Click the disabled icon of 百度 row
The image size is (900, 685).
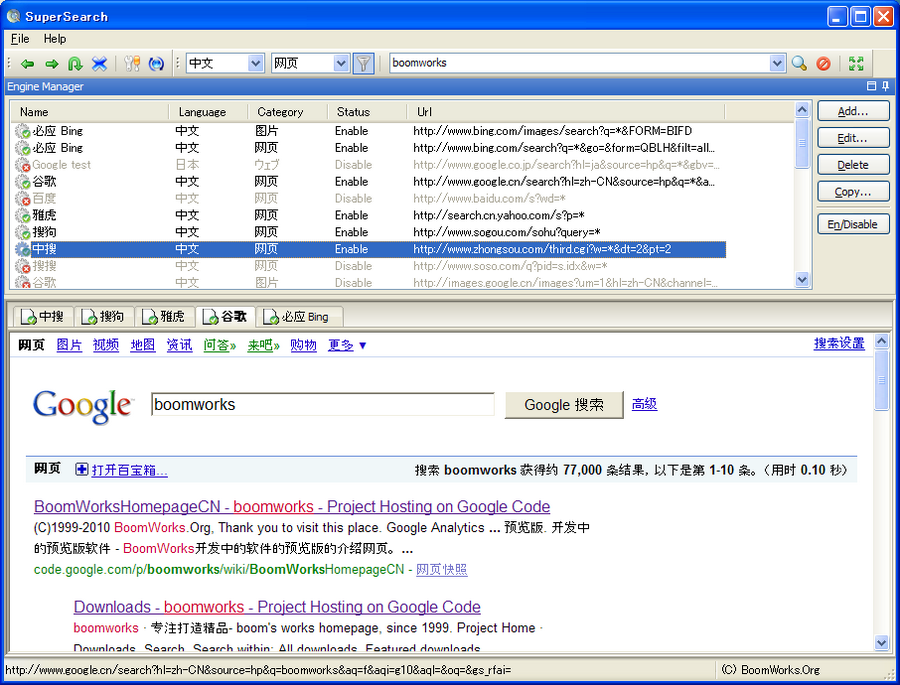coord(23,199)
